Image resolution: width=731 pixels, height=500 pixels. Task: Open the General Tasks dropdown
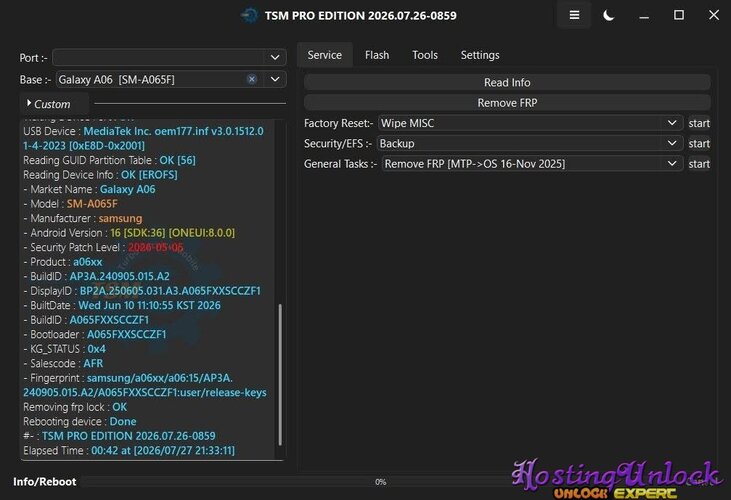pyautogui.click(x=532, y=164)
